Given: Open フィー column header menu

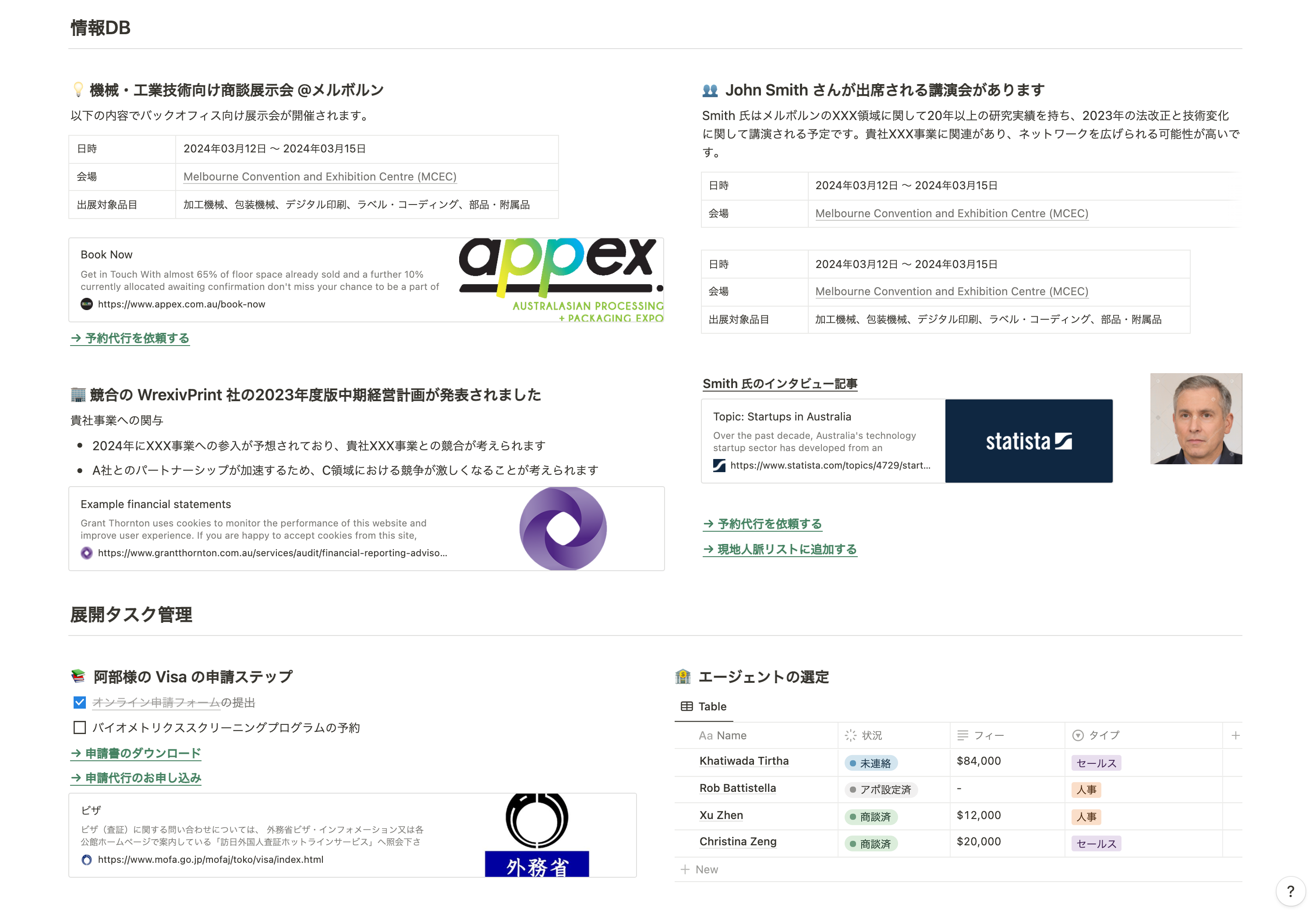Looking at the screenshot, I should point(988,735).
